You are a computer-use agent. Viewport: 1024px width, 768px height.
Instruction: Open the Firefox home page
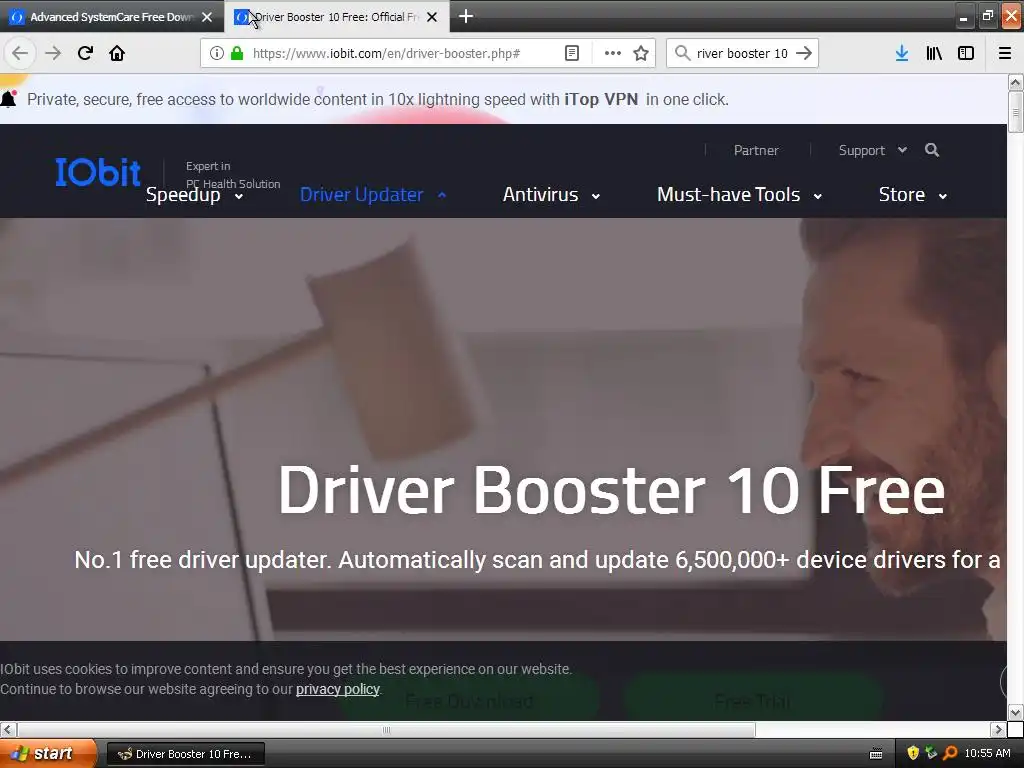117,53
